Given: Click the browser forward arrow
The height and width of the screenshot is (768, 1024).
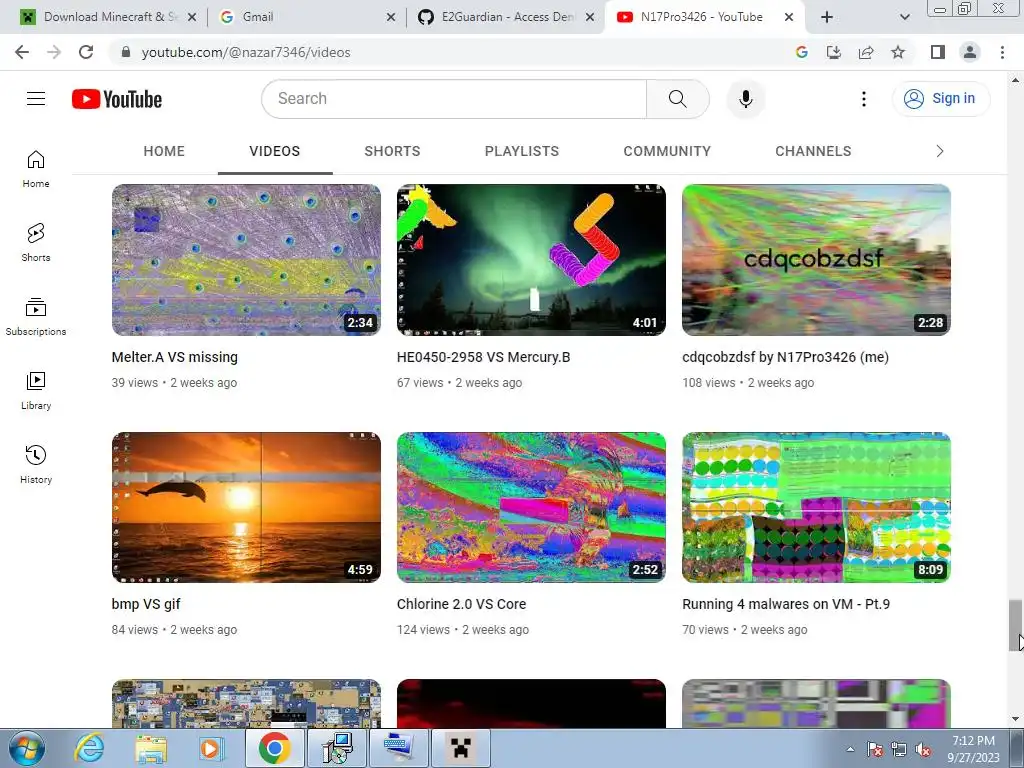Looking at the screenshot, I should pyautogui.click(x=54, y=52).
